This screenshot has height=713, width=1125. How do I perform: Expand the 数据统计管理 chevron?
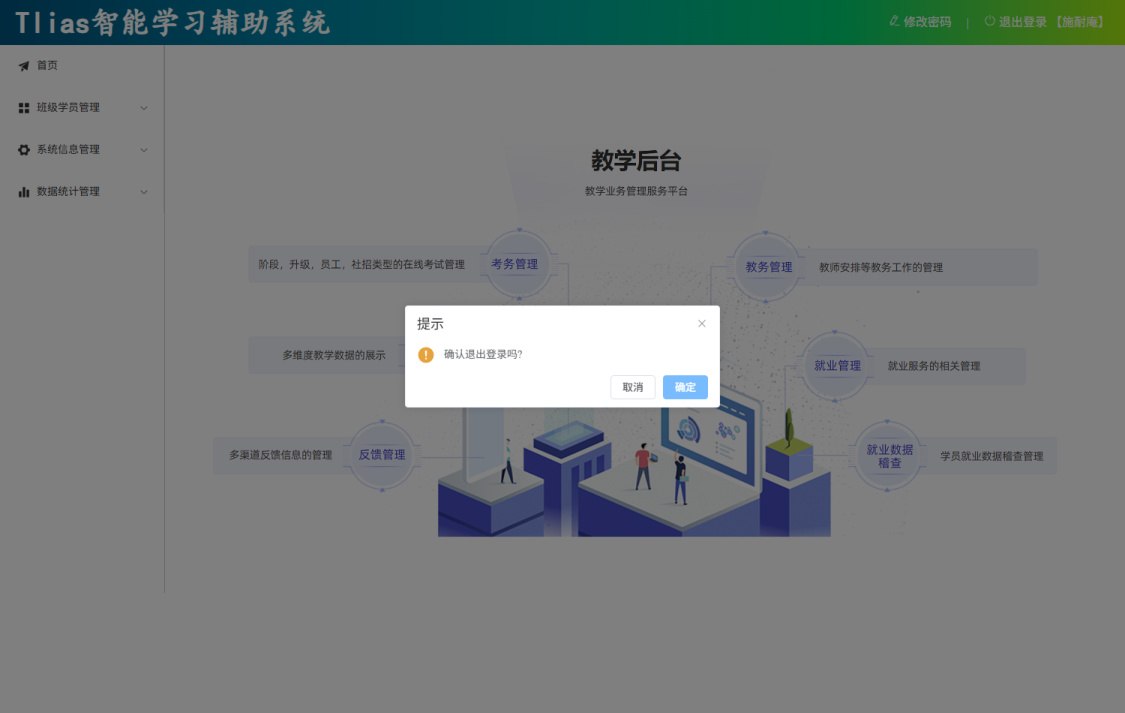143,192
